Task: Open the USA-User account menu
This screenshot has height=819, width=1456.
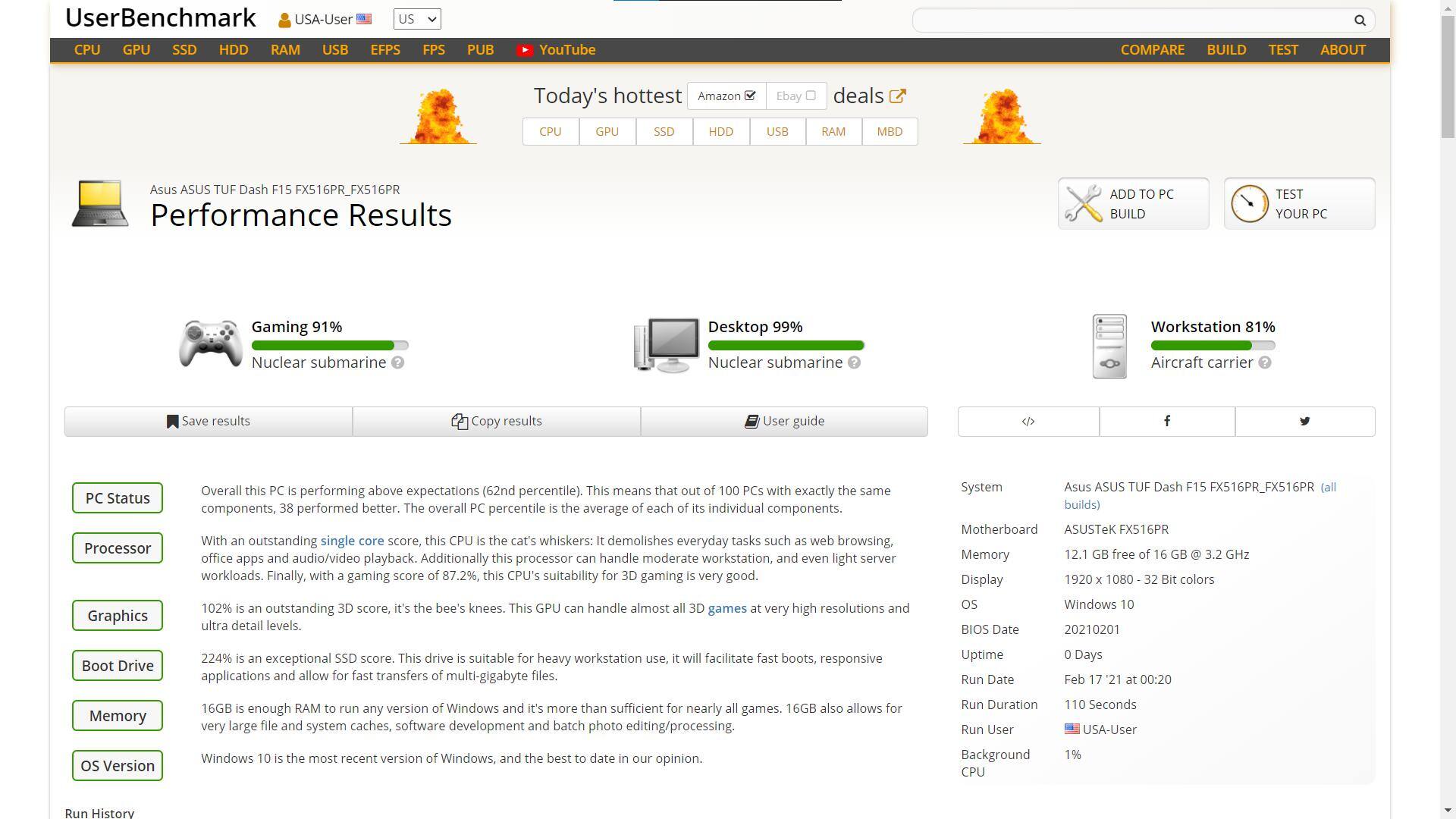Action: [x=325, y=19]
